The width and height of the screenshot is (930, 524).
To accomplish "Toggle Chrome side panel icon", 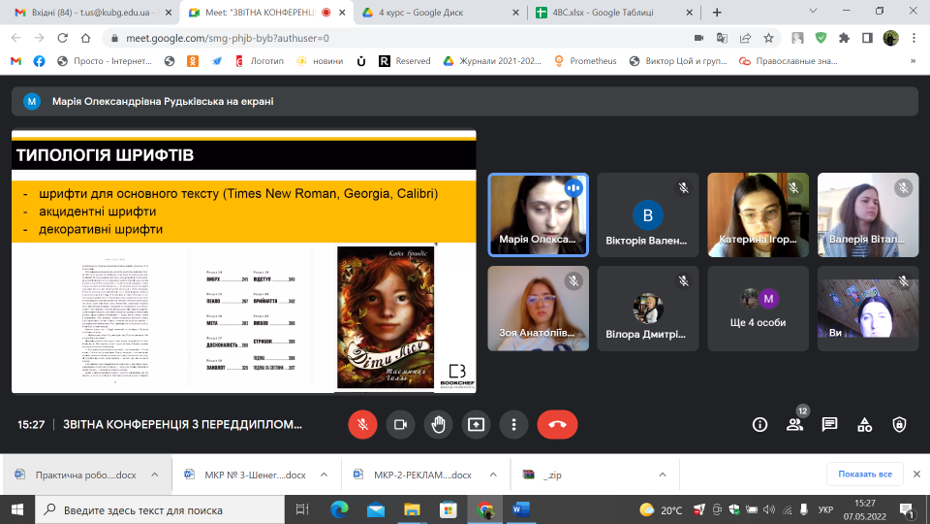I will point(867,38).
